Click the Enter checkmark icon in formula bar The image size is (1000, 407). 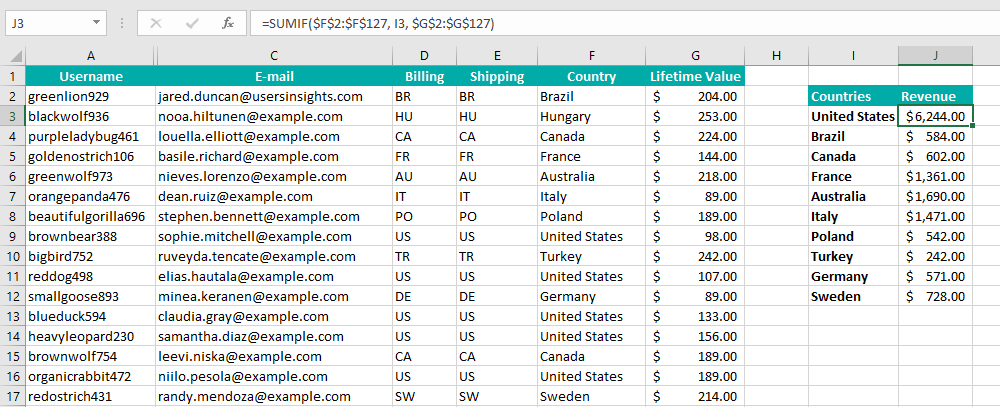point(192,24)
